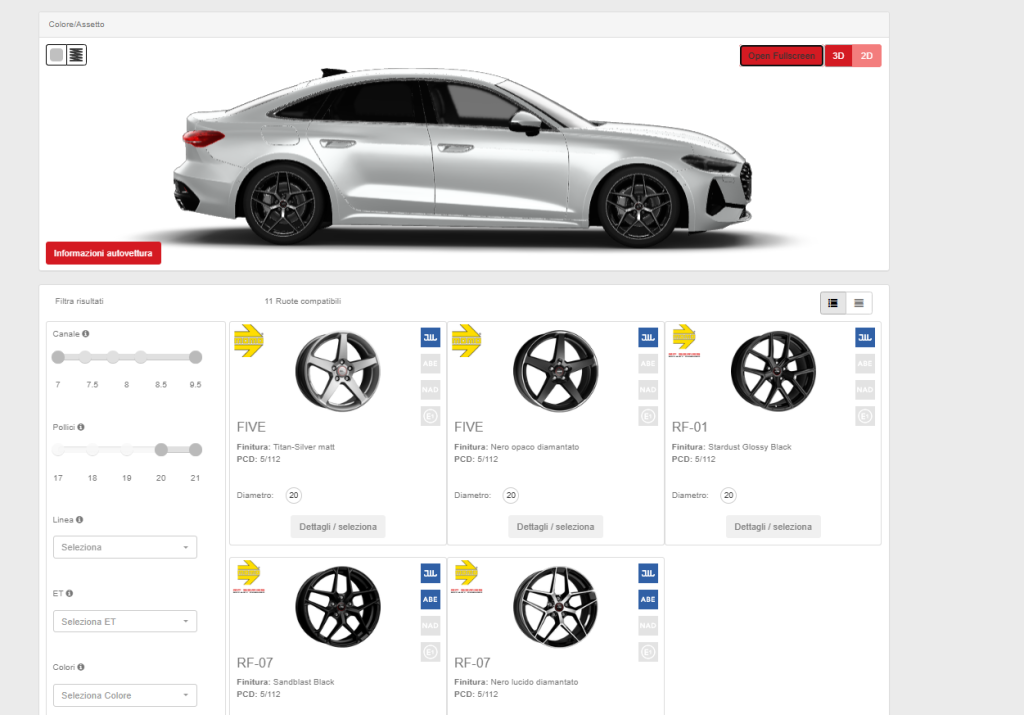Click the suspension spring icon above the car
1024x715 pixels.
pyautogui.click(x=76, y=55)
